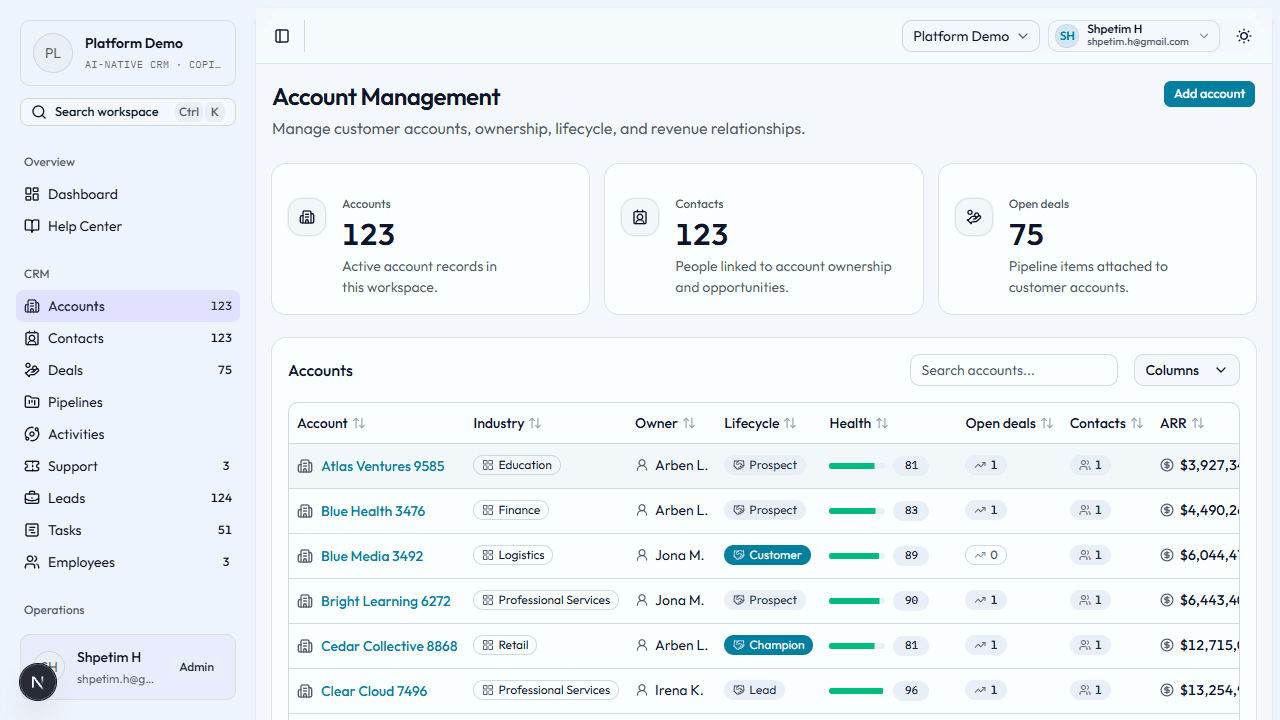Open the Deals section via its icon
The height and width of the screenshot is (720, 1280).
point(33,370)
